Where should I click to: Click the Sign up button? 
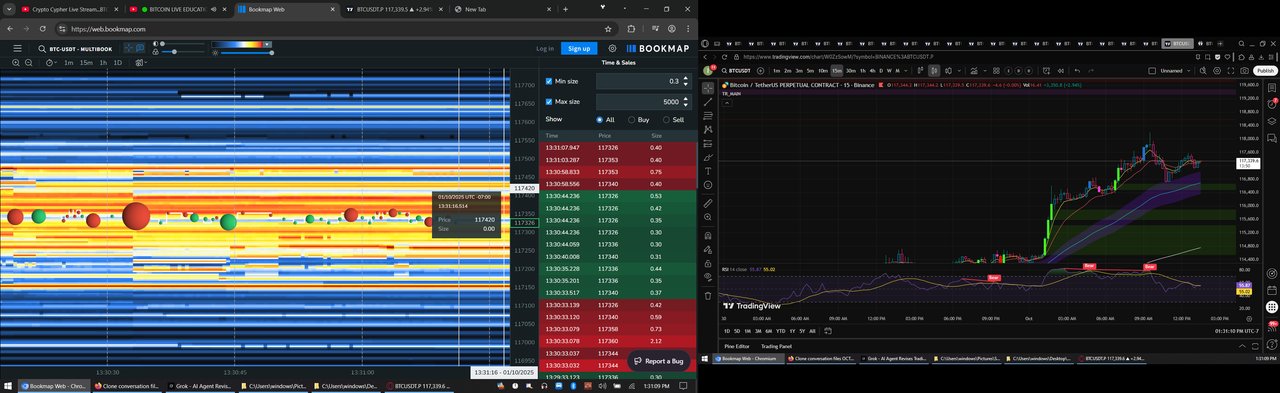[578, 48]
